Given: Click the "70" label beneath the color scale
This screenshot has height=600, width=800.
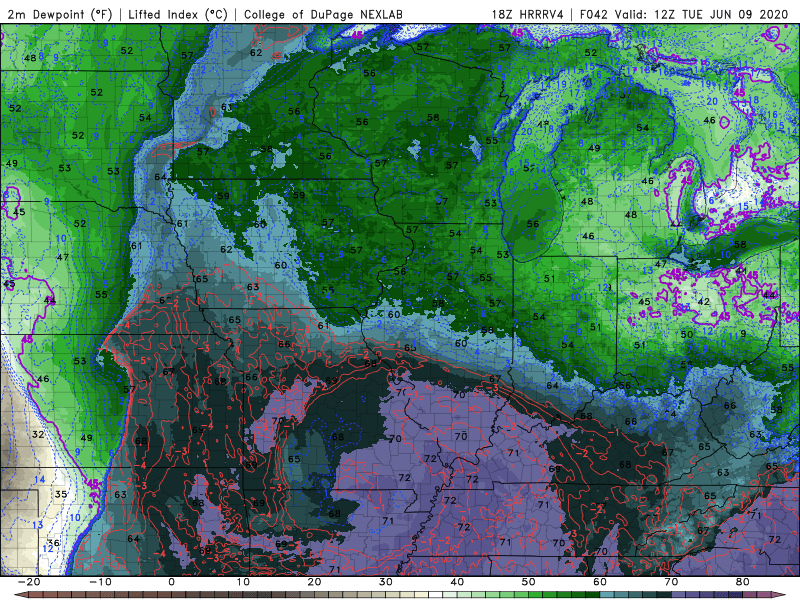Looking at the screenshot, I should 671,582.
